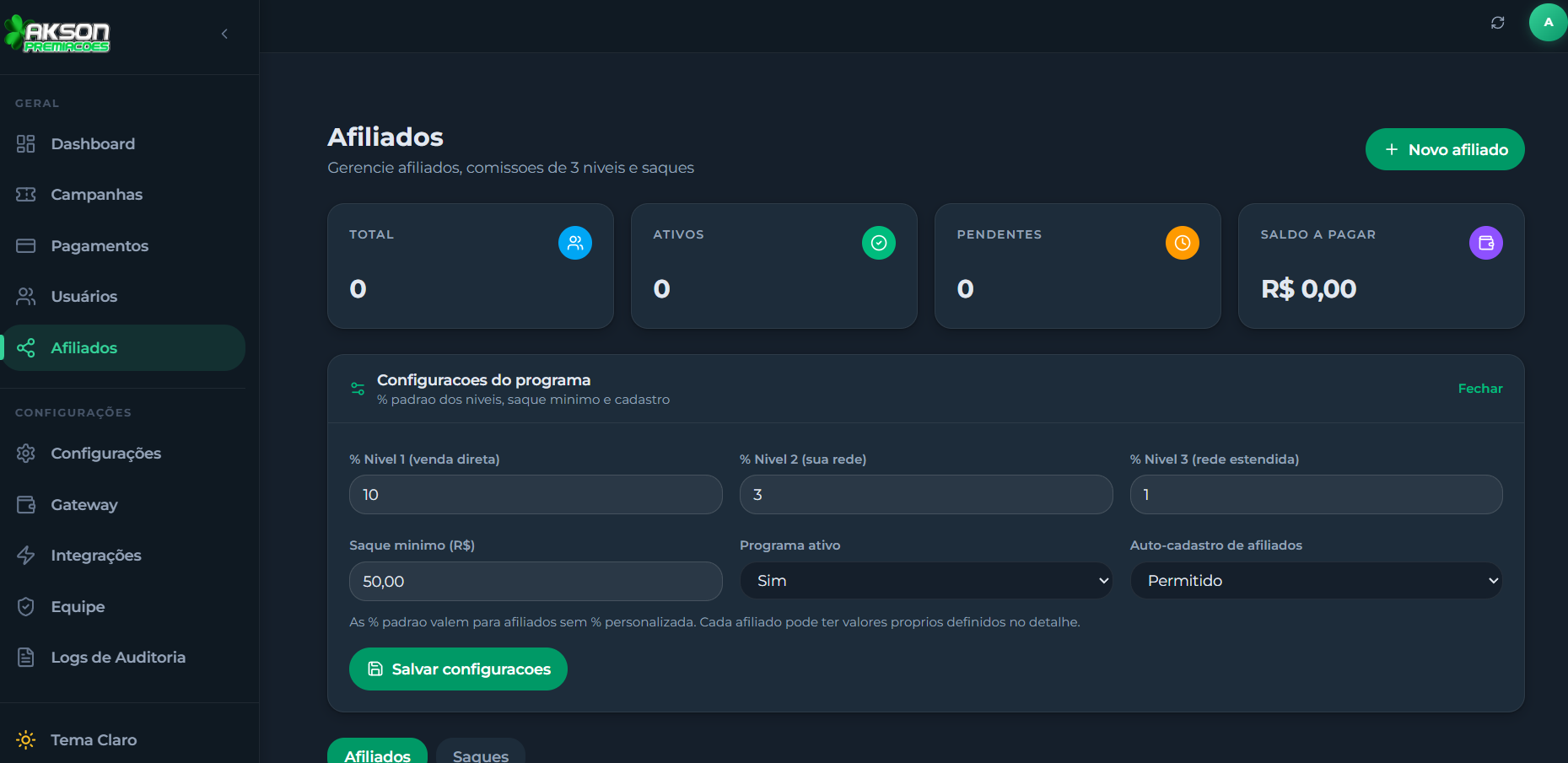Screen dimensions: 1568x763
Task: Click the Pagamentos card icon
Action: click(x=26, y=245)
